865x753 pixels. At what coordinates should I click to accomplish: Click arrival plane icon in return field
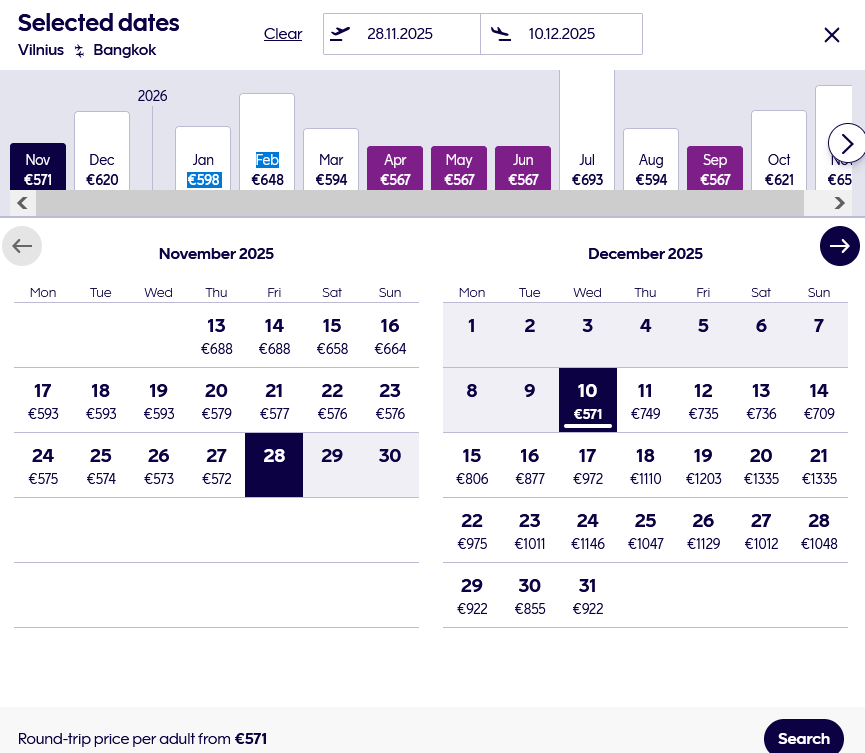click(502, 34)
